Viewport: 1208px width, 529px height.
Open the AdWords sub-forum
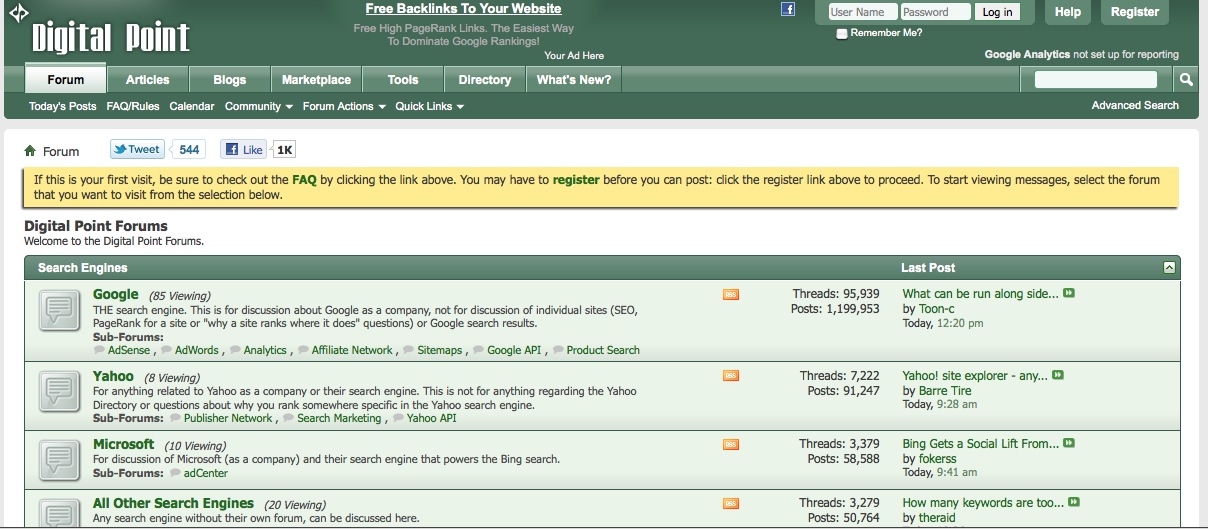click(196, 350)
